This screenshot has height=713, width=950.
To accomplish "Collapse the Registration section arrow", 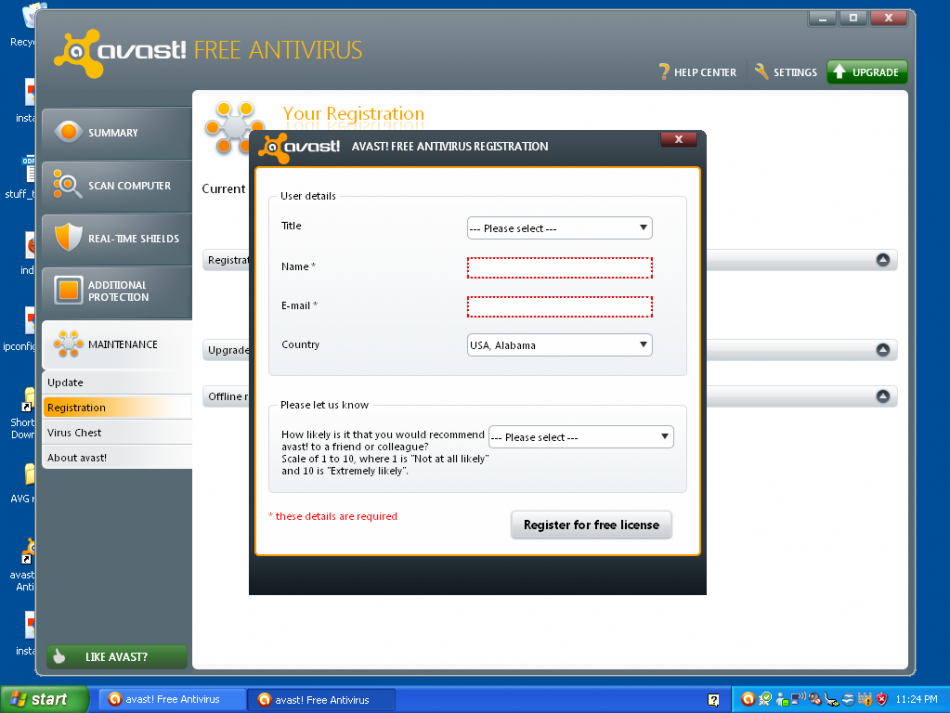I will [x=883, y=260].
